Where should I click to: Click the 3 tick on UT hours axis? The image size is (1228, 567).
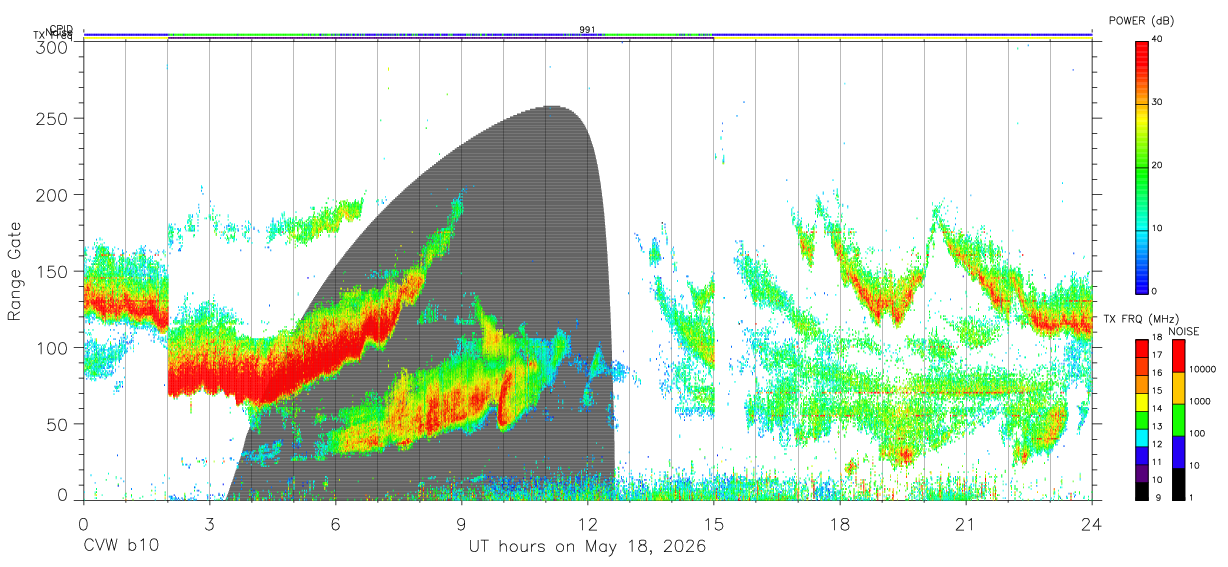[209, 523]
